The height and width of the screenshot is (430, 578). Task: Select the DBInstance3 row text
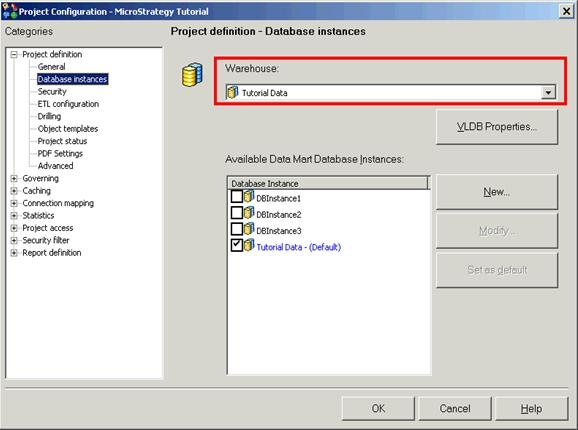pos(279,231)
